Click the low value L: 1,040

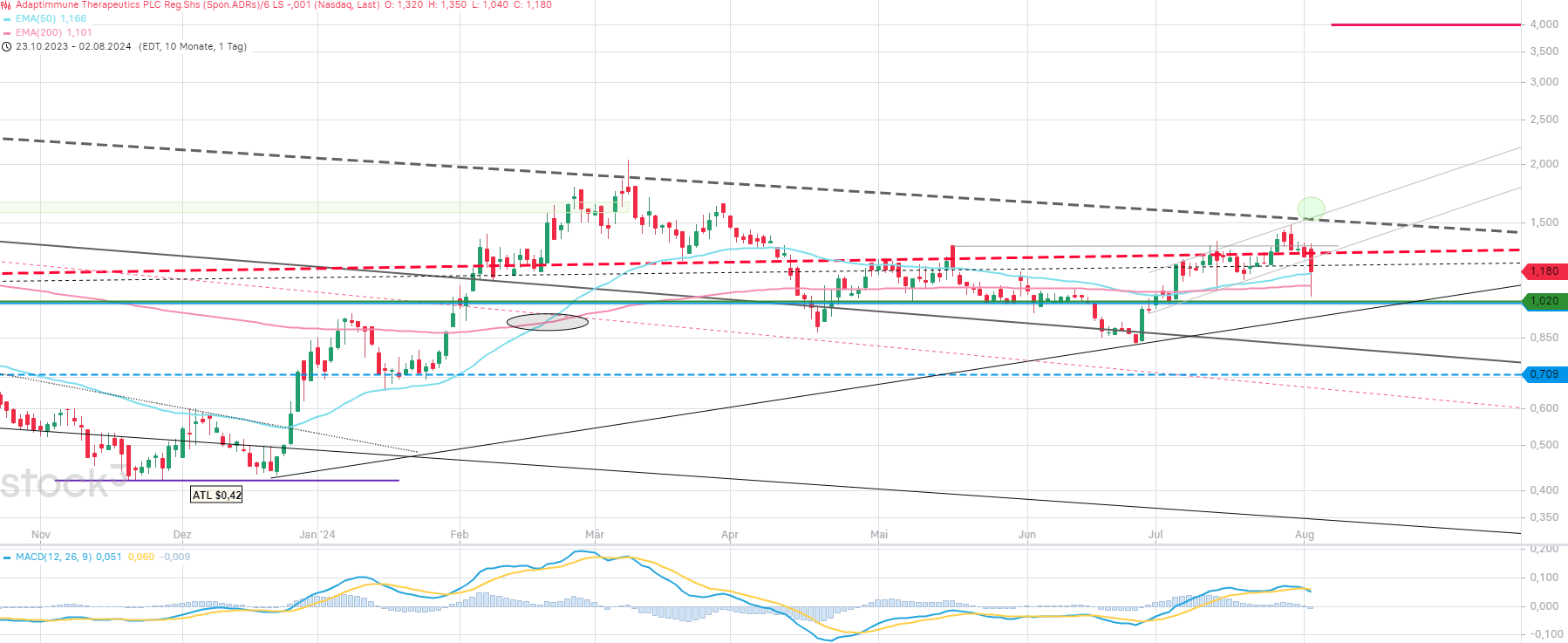(488, 5)
